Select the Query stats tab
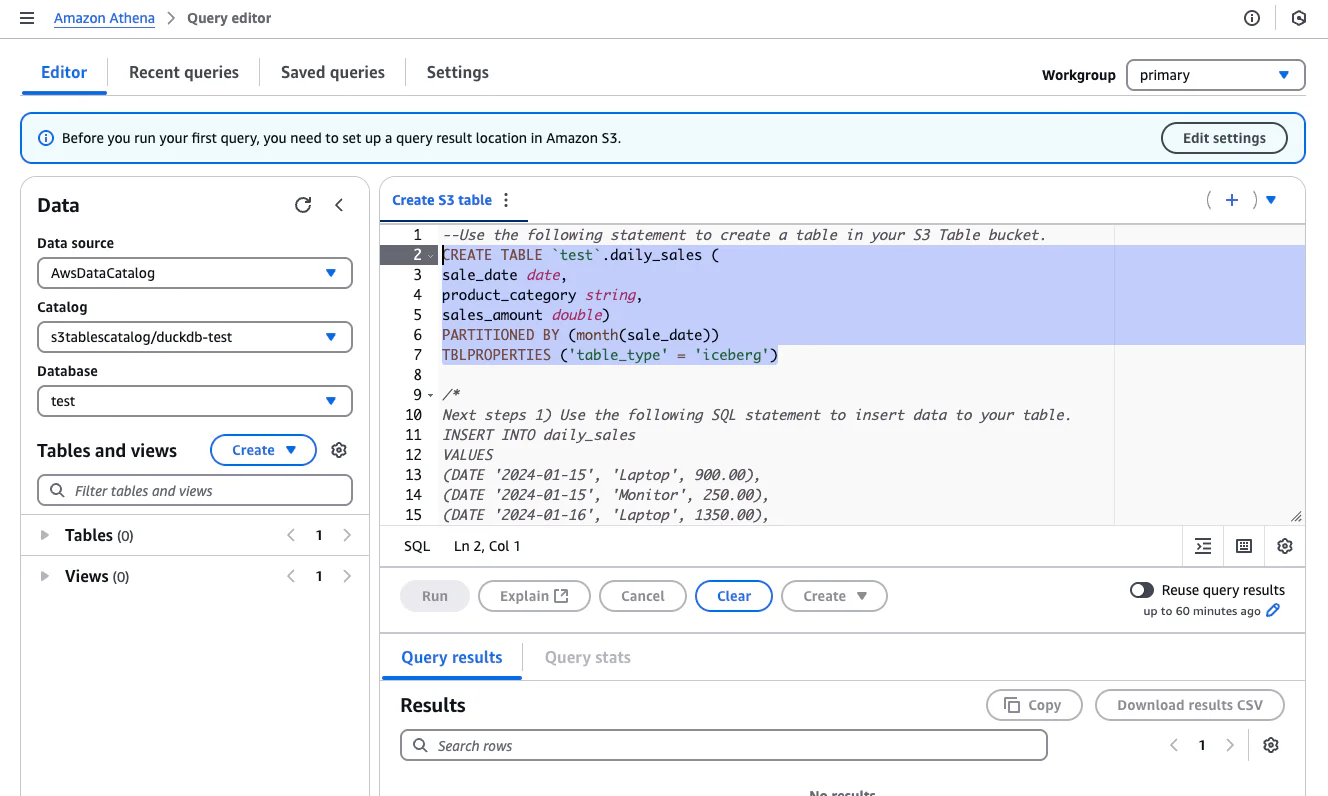The width and height of the screenshot is (1328, 796). 588,657
